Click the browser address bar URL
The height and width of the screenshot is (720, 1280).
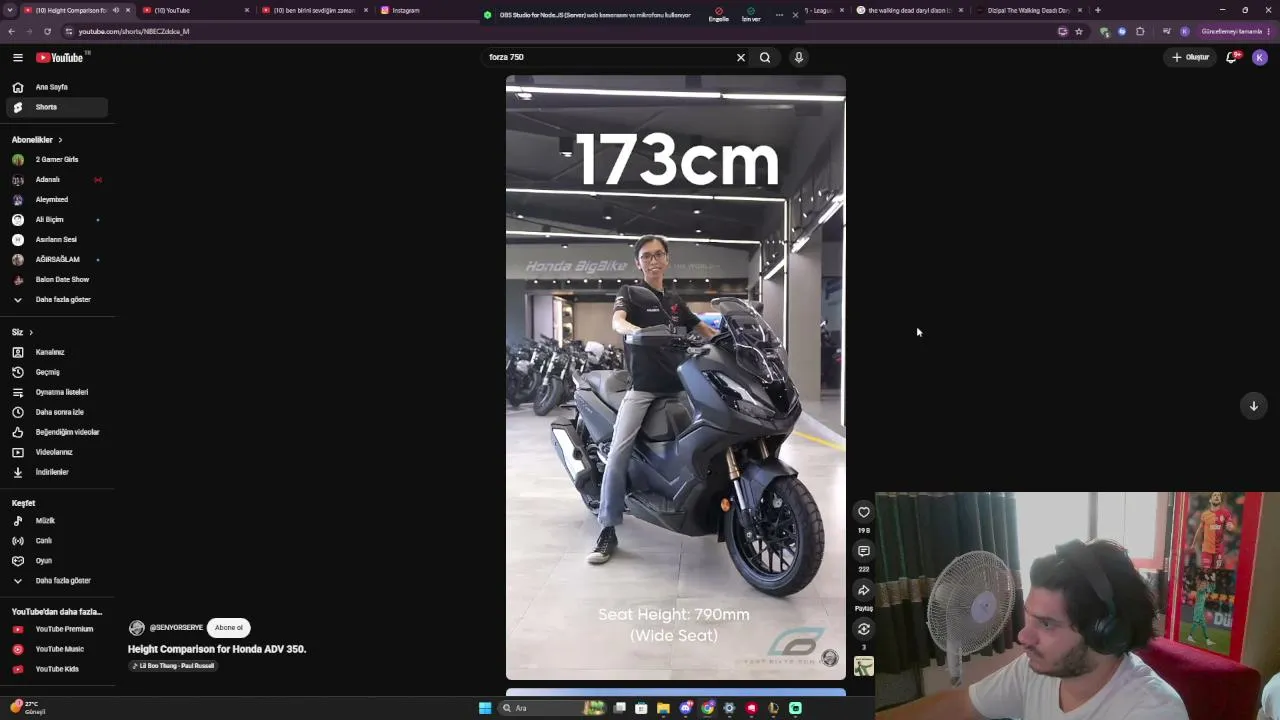(x=134, y=31)
